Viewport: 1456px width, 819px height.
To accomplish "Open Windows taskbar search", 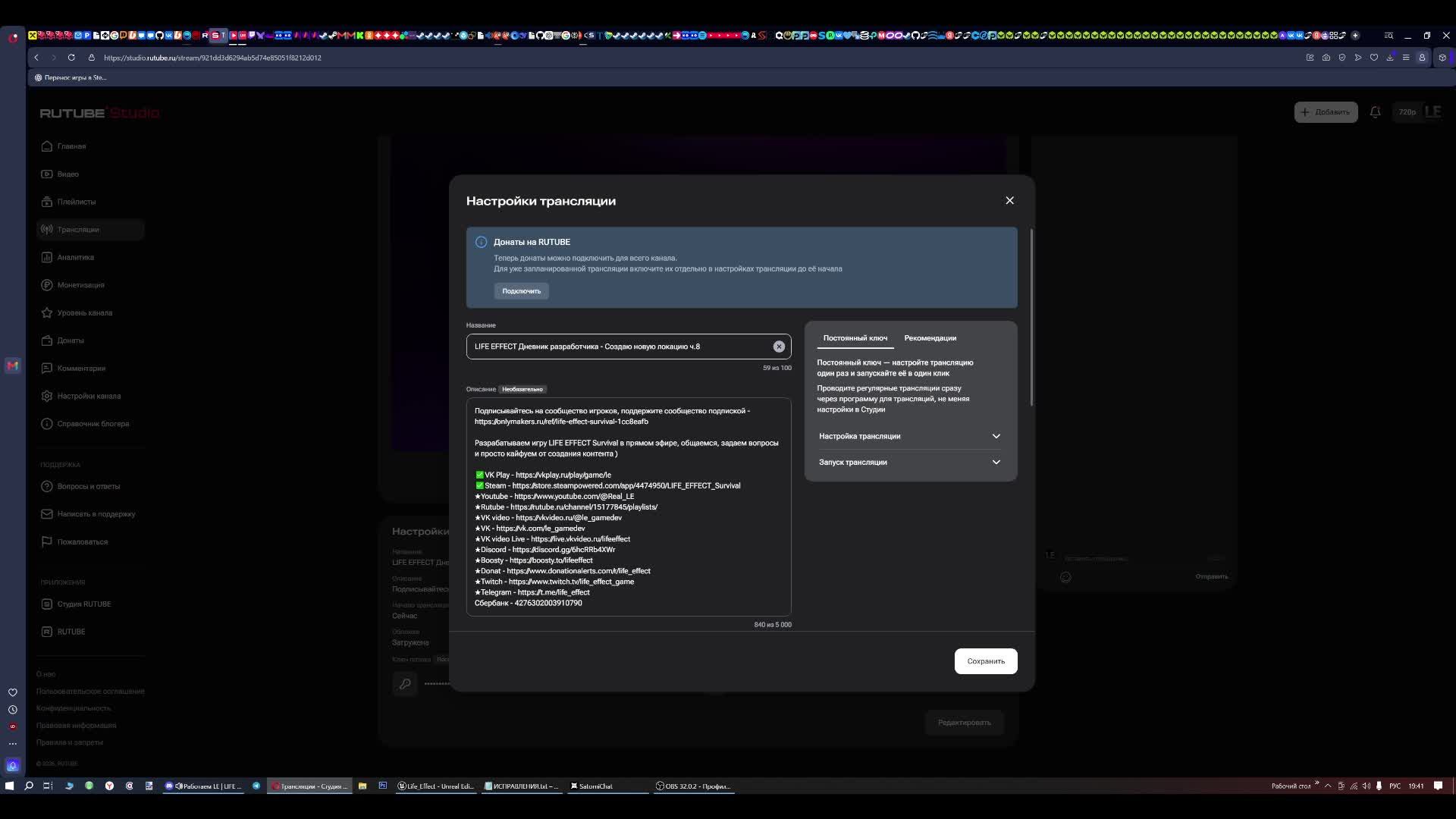I will 29,786.
